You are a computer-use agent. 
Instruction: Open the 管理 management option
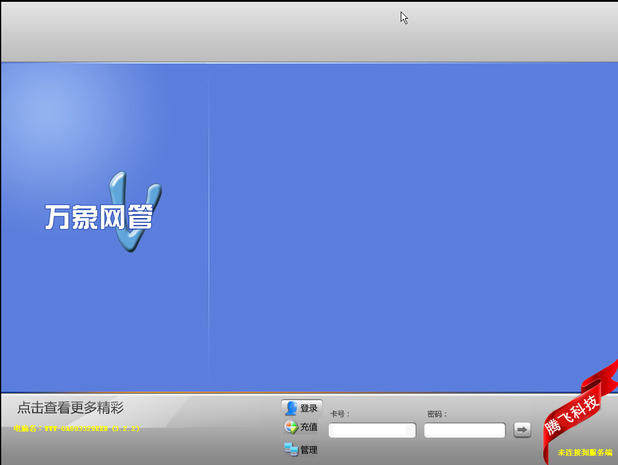[x=301, y=449]
